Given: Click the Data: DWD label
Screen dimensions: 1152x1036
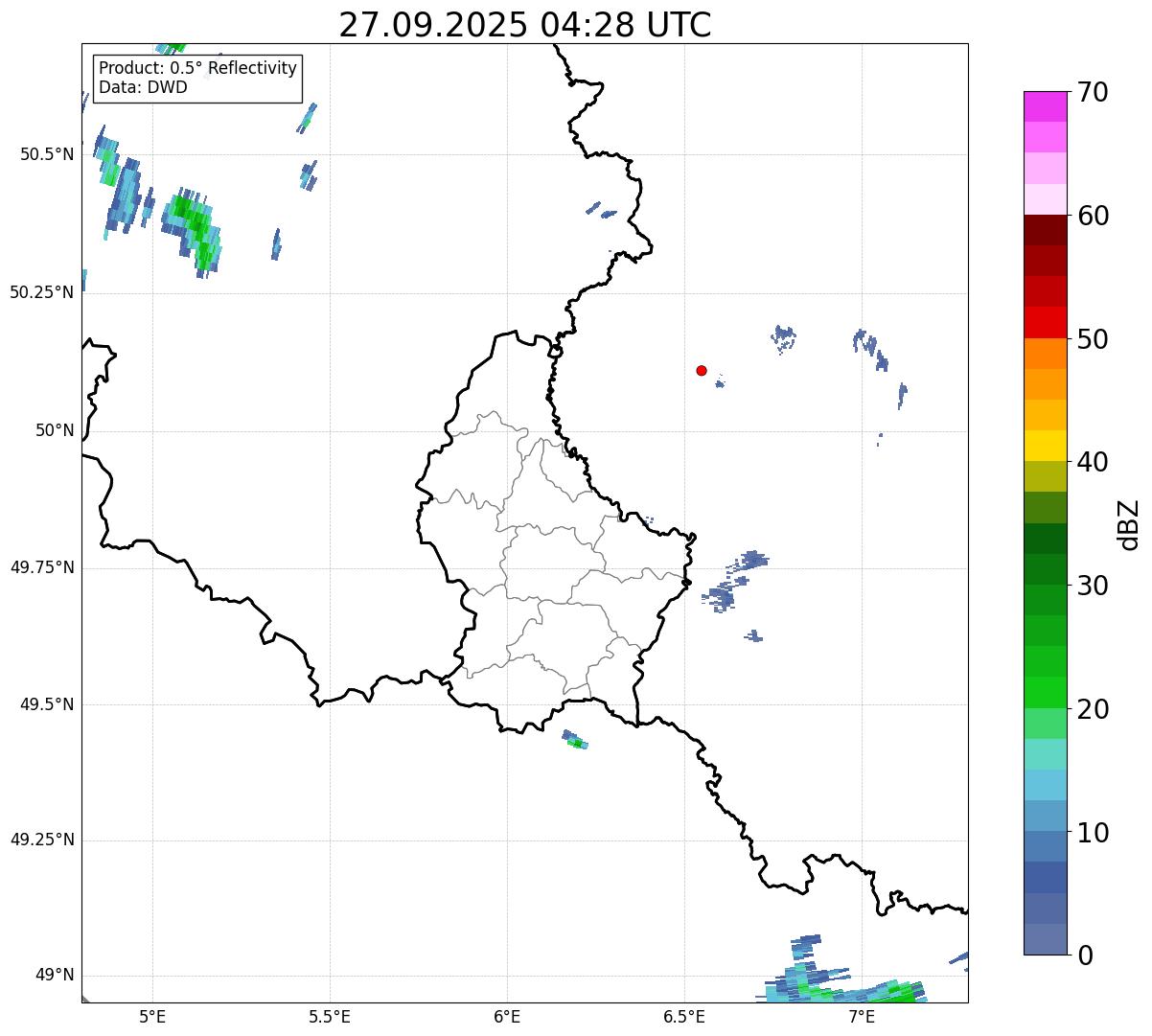Looking at the screenshot, I should coord(143,87).
